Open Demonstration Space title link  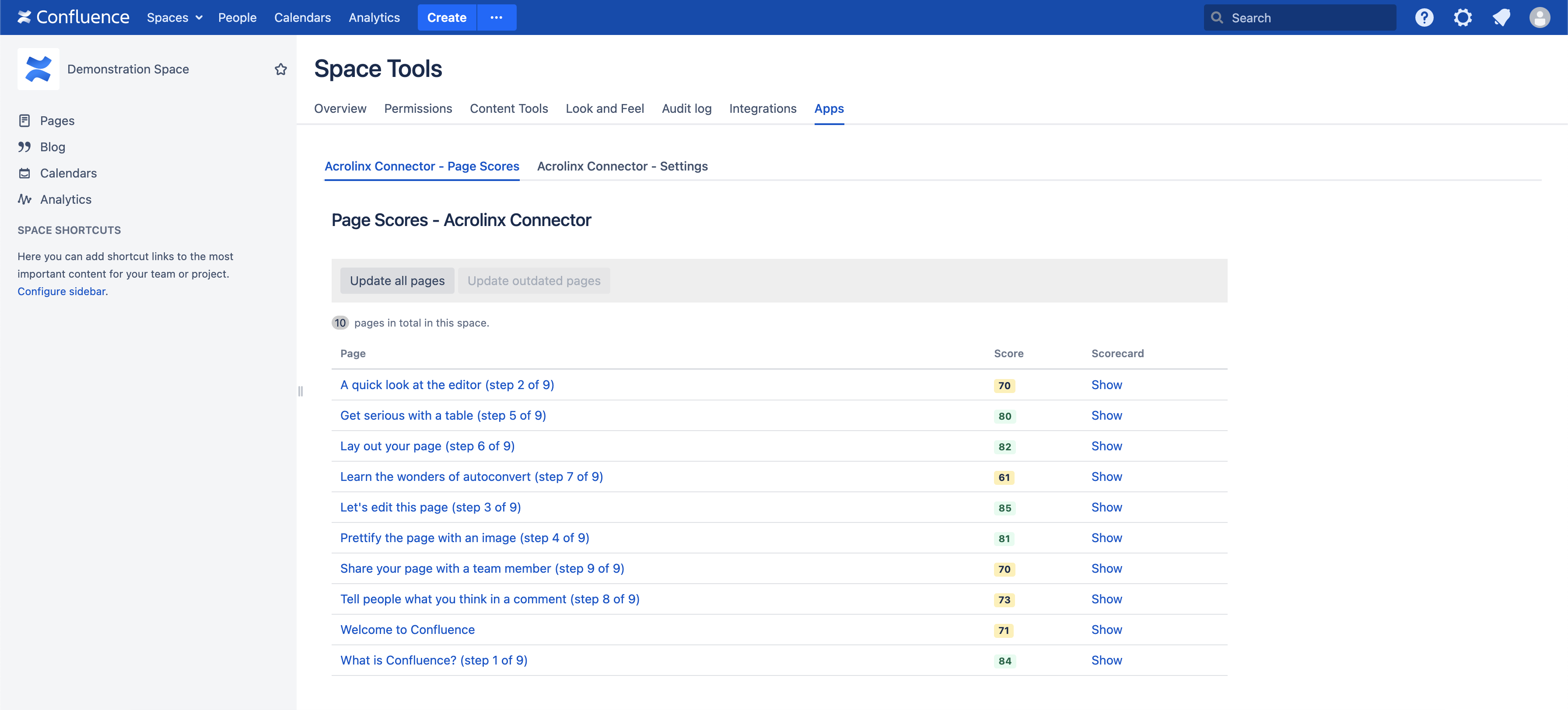[x=128, y=70]
